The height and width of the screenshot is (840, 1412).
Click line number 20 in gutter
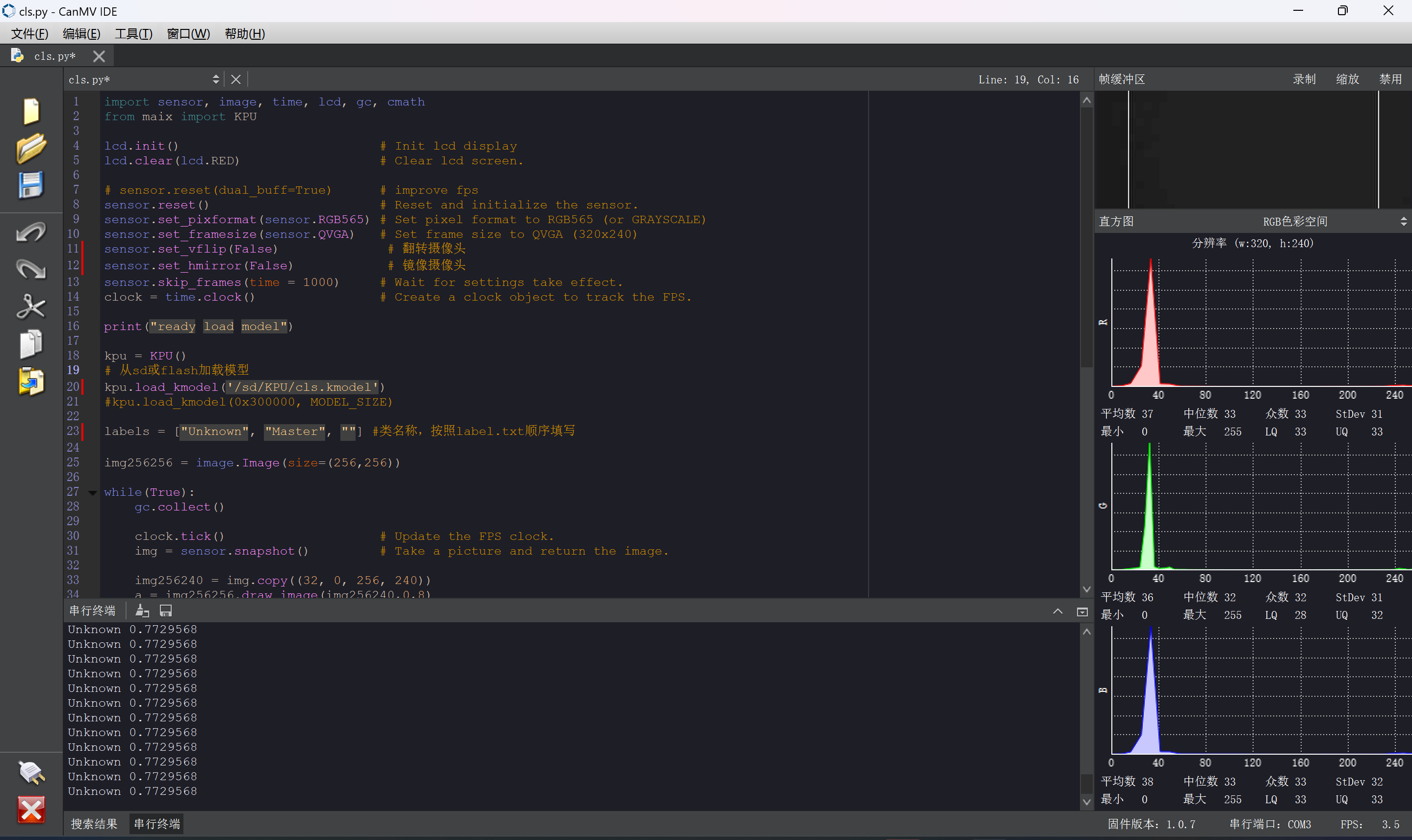click(73, 386)
